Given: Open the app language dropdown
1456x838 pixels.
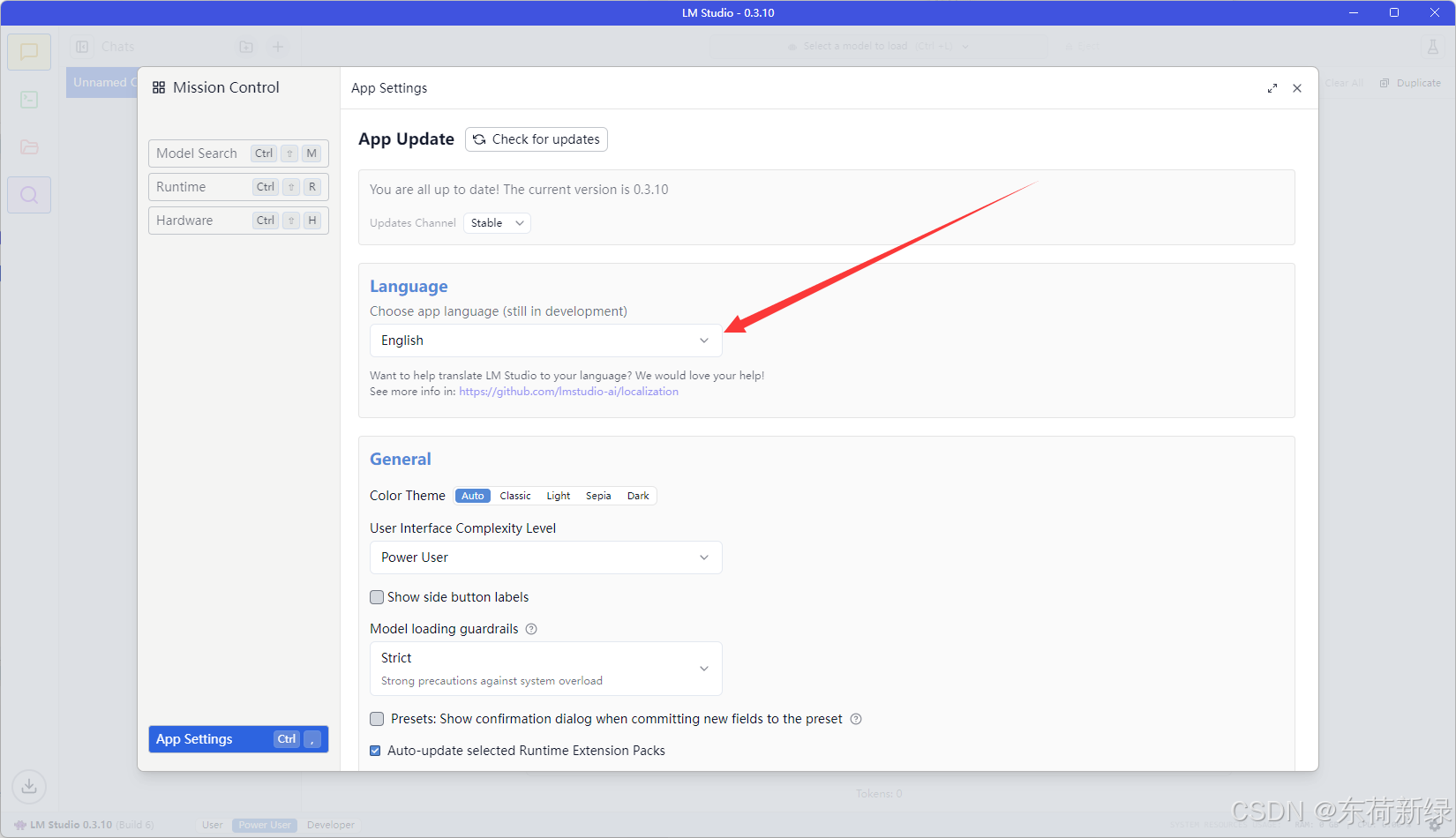Looking at the screenshot, I should click(546, 340).
